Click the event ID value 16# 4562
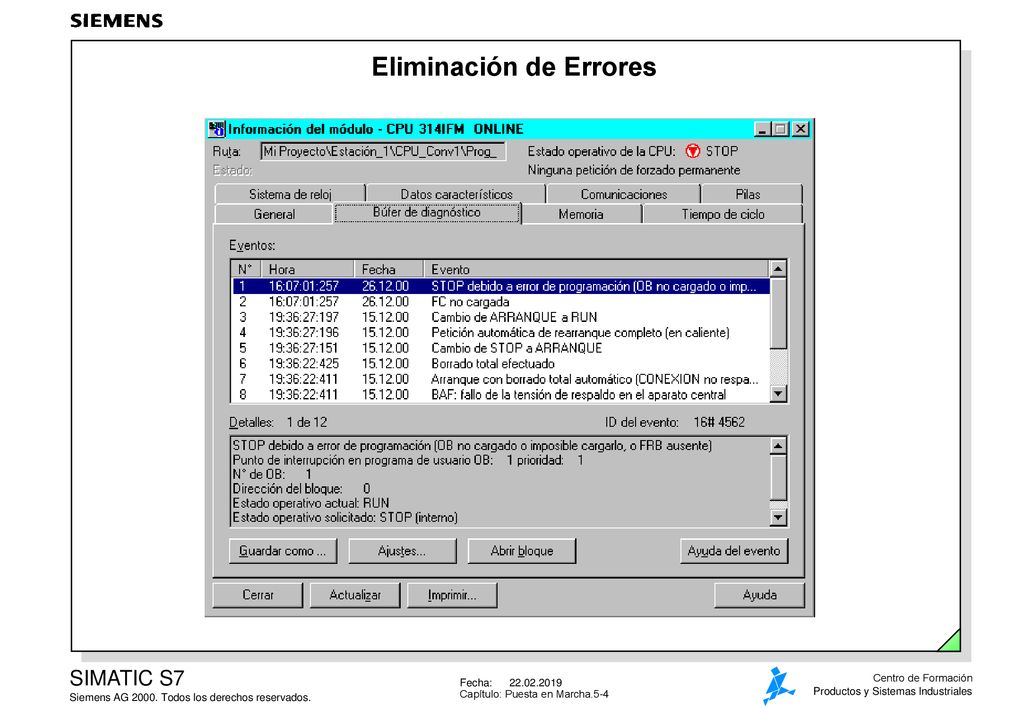1024x709 pixels. point(719,422)
